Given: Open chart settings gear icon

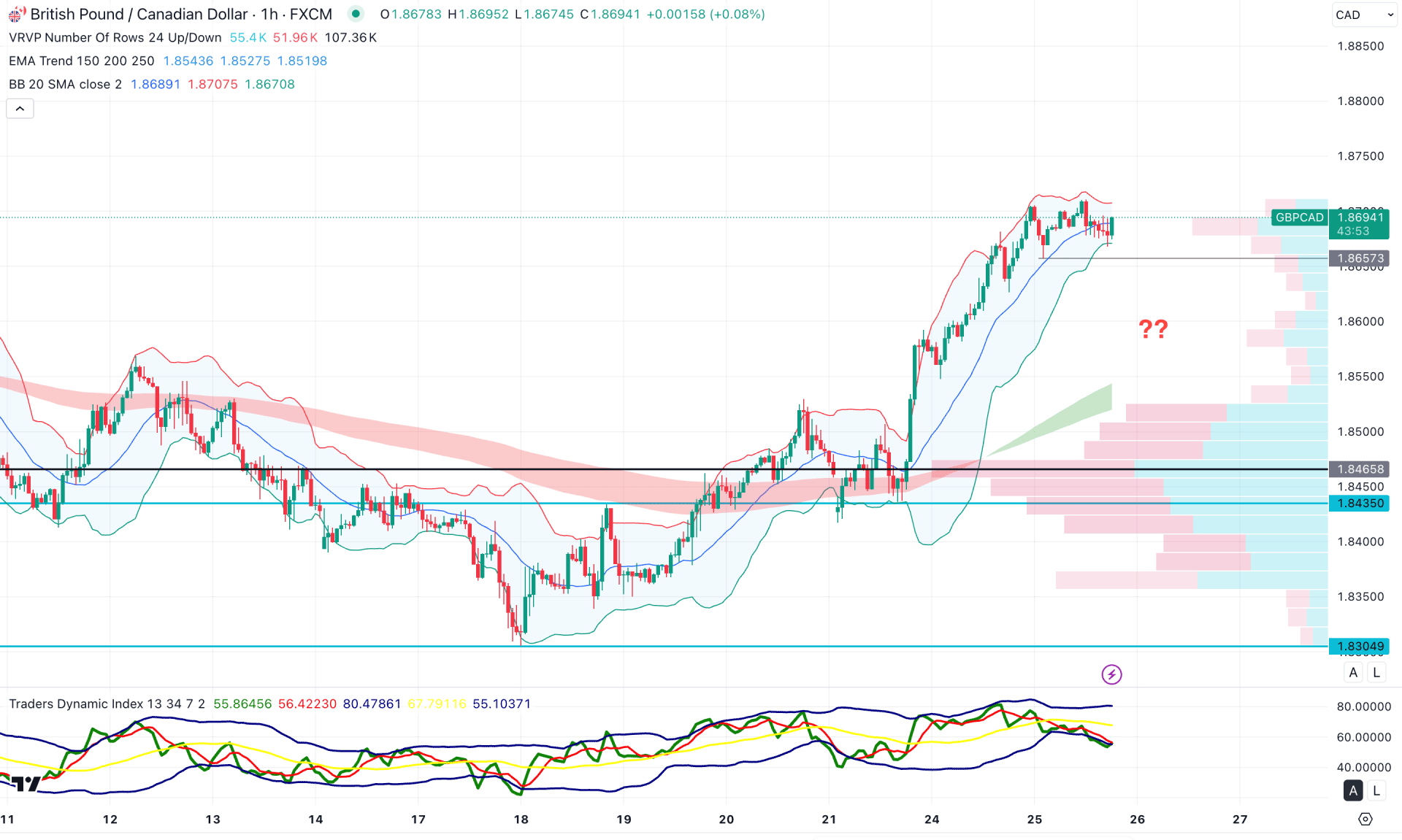Looking at the screenshot, I should click(1365, 819).
